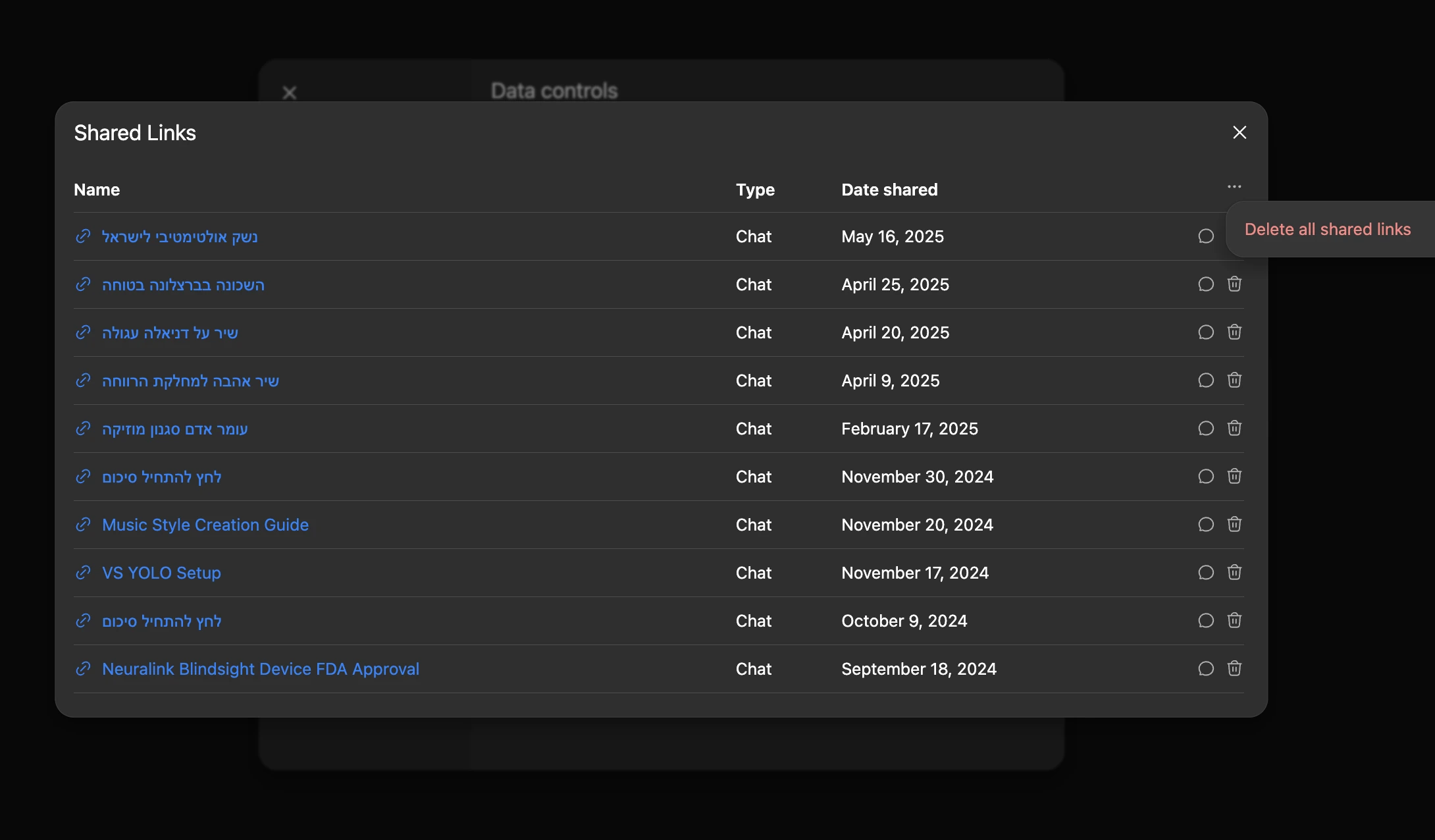View chat for the April 20, 2025 row
Image resolution: width=1435 pixels, height=840 pixels.
click(1205, 332)
